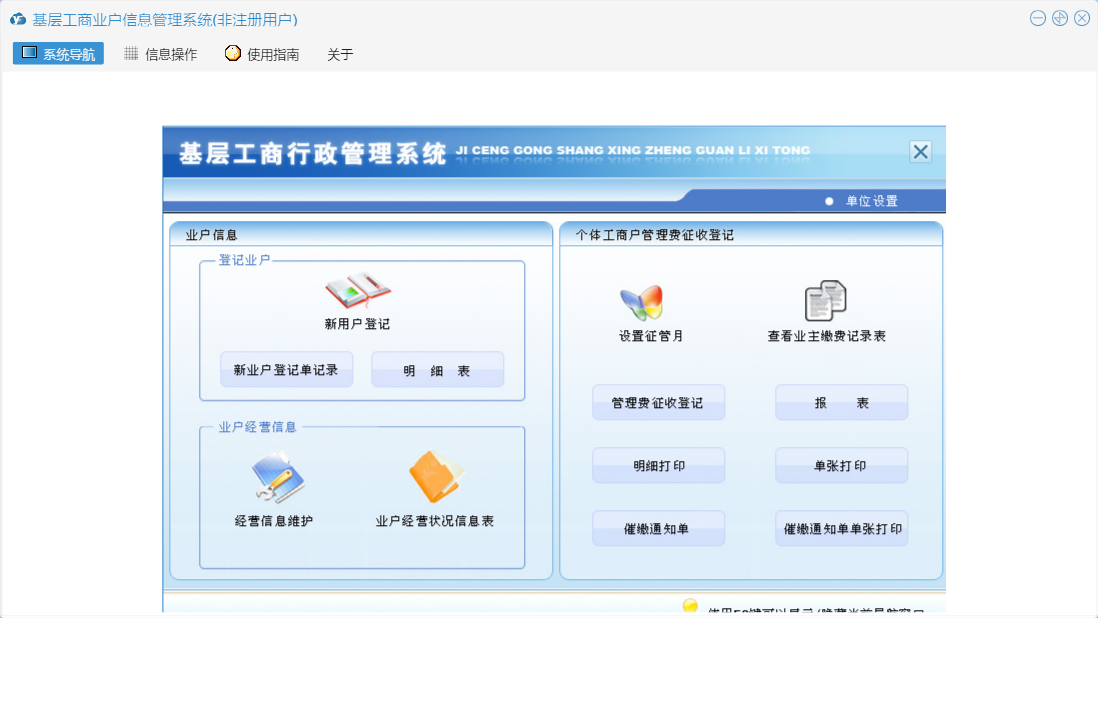Click the 单张打印 button
Image resolution: width=1098 pixels, height=719 pixels.
coord(841,466)
